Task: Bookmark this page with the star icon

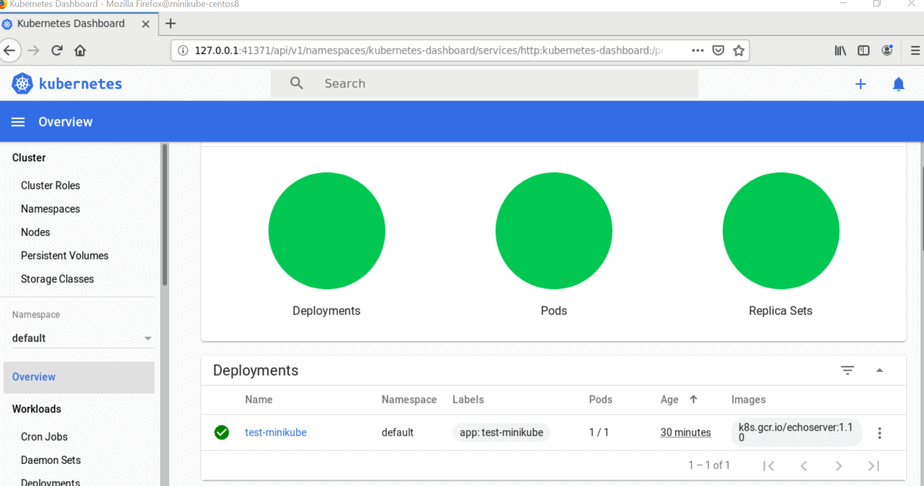Action: tap(739, 50)
